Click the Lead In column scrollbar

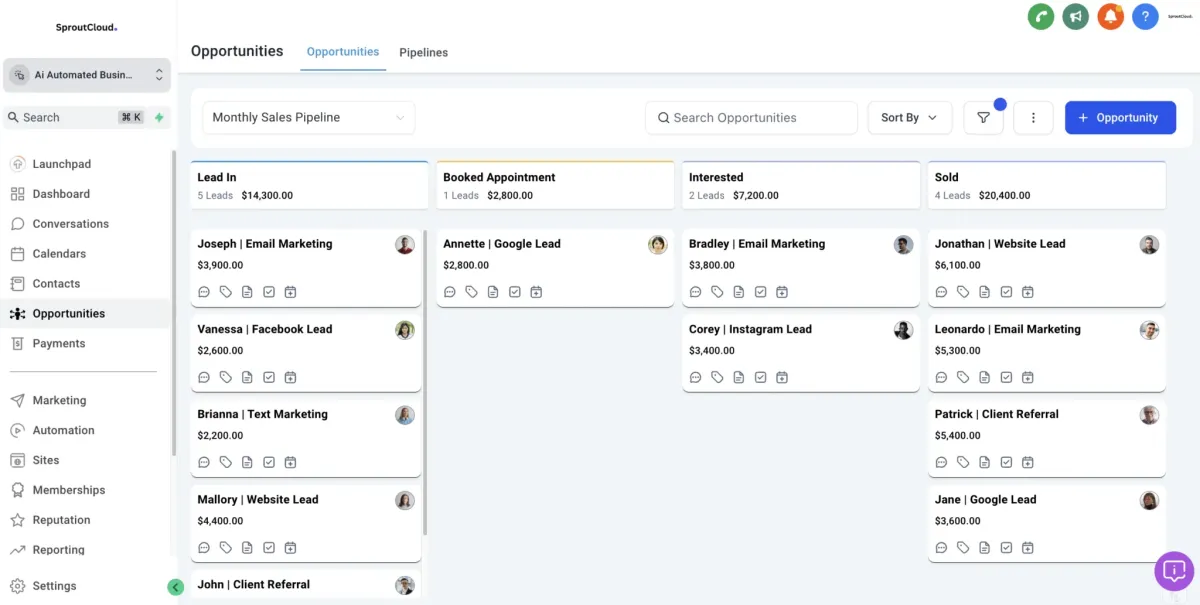[425, 382]
